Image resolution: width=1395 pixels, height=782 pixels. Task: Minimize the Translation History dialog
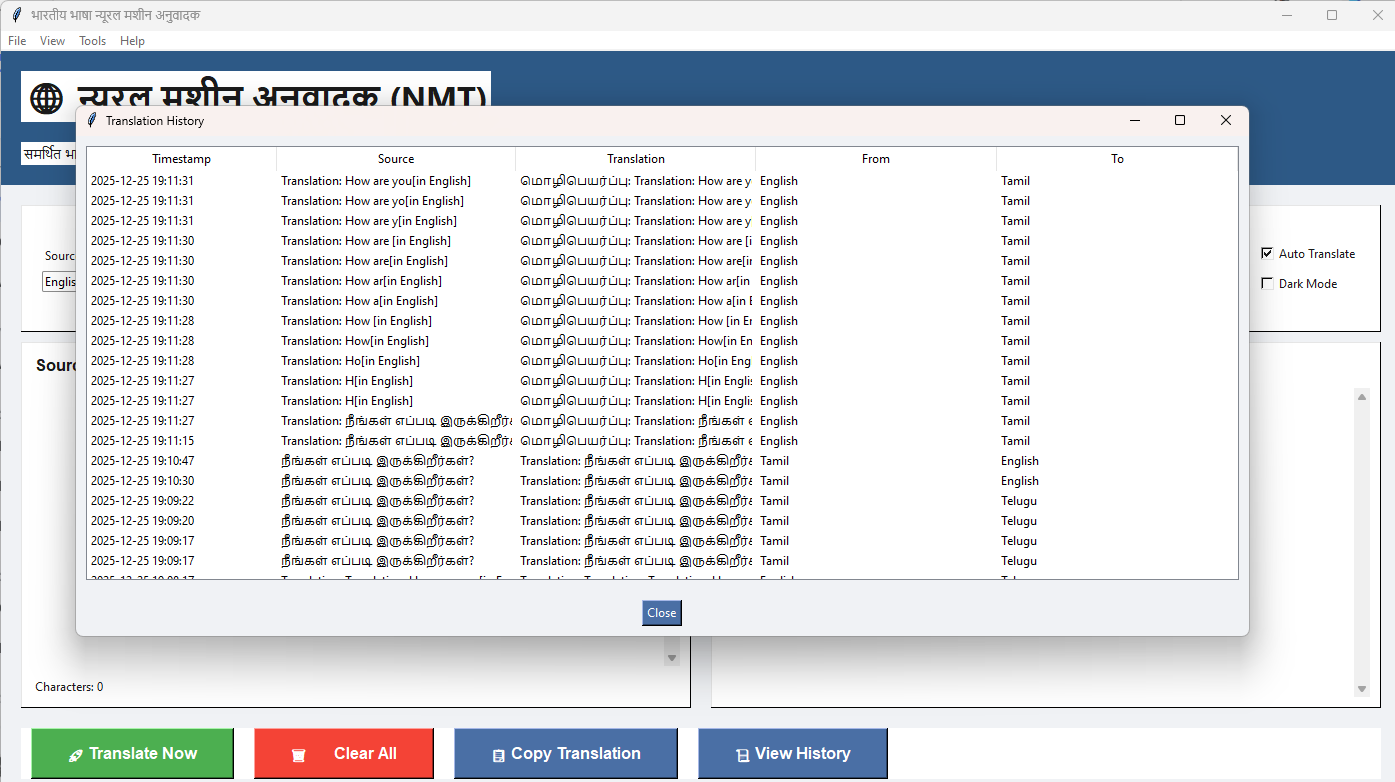[1135, 120]
